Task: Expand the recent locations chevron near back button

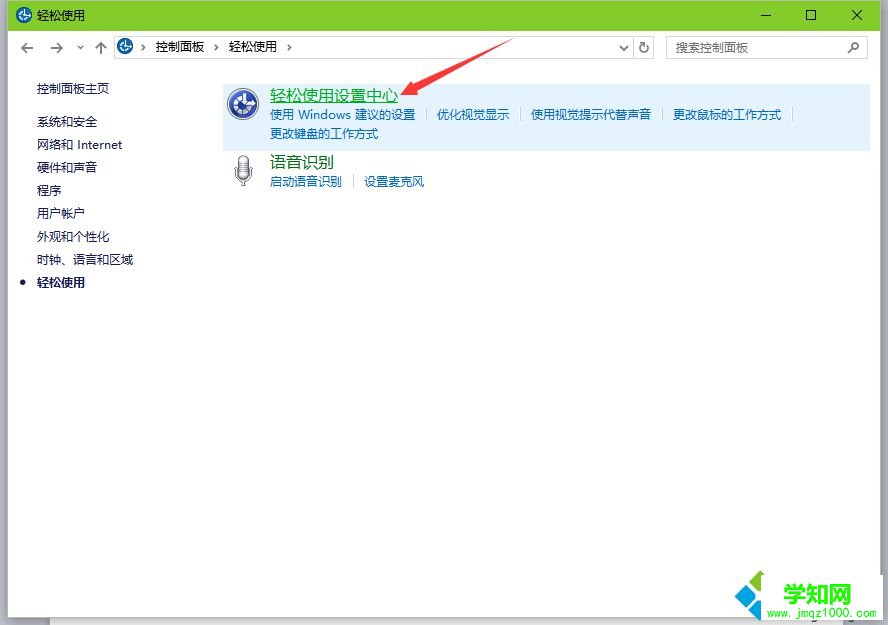Action: pos(80,47)
